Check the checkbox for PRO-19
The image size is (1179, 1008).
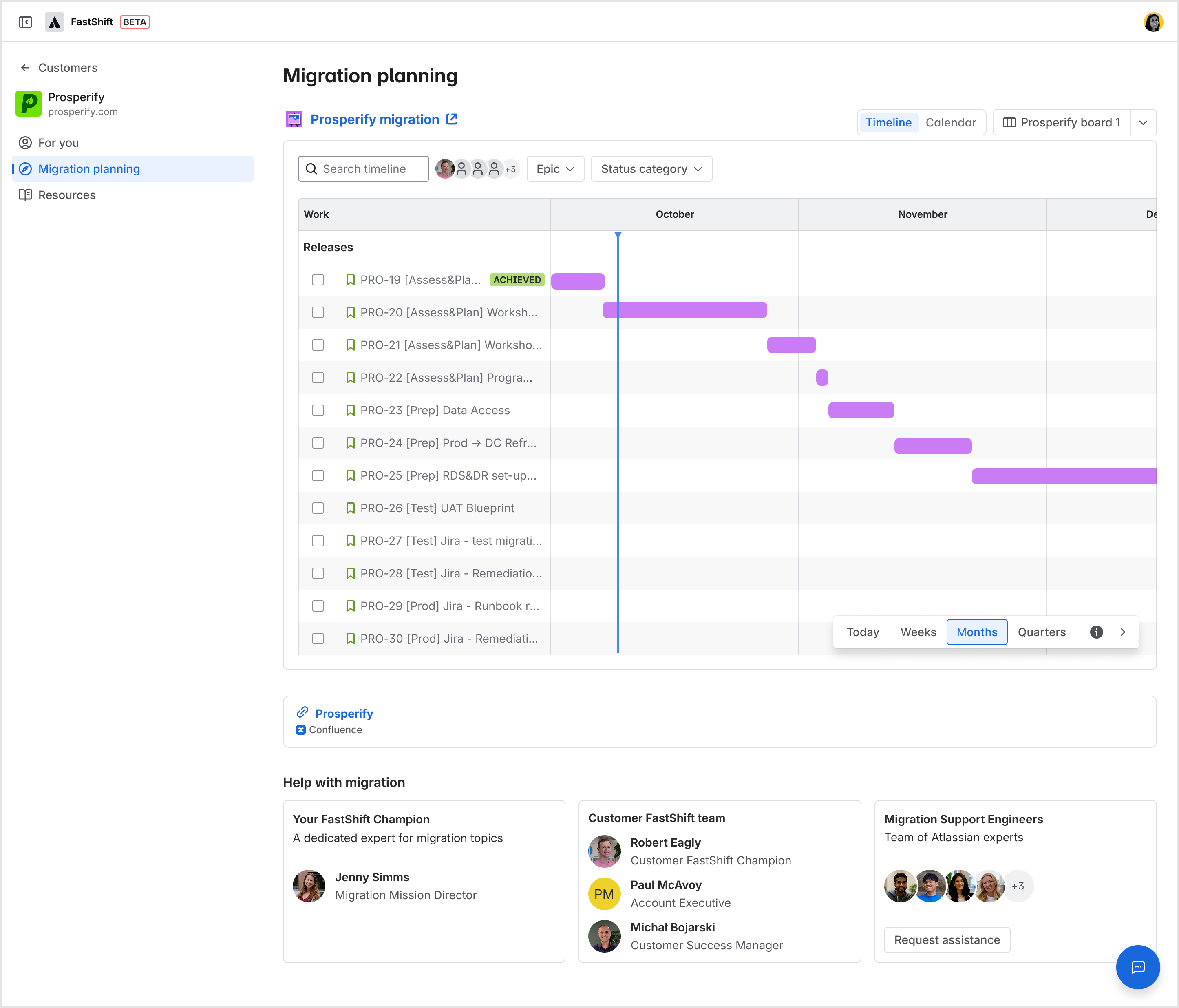pyautogui.click(x=318, y=279)
